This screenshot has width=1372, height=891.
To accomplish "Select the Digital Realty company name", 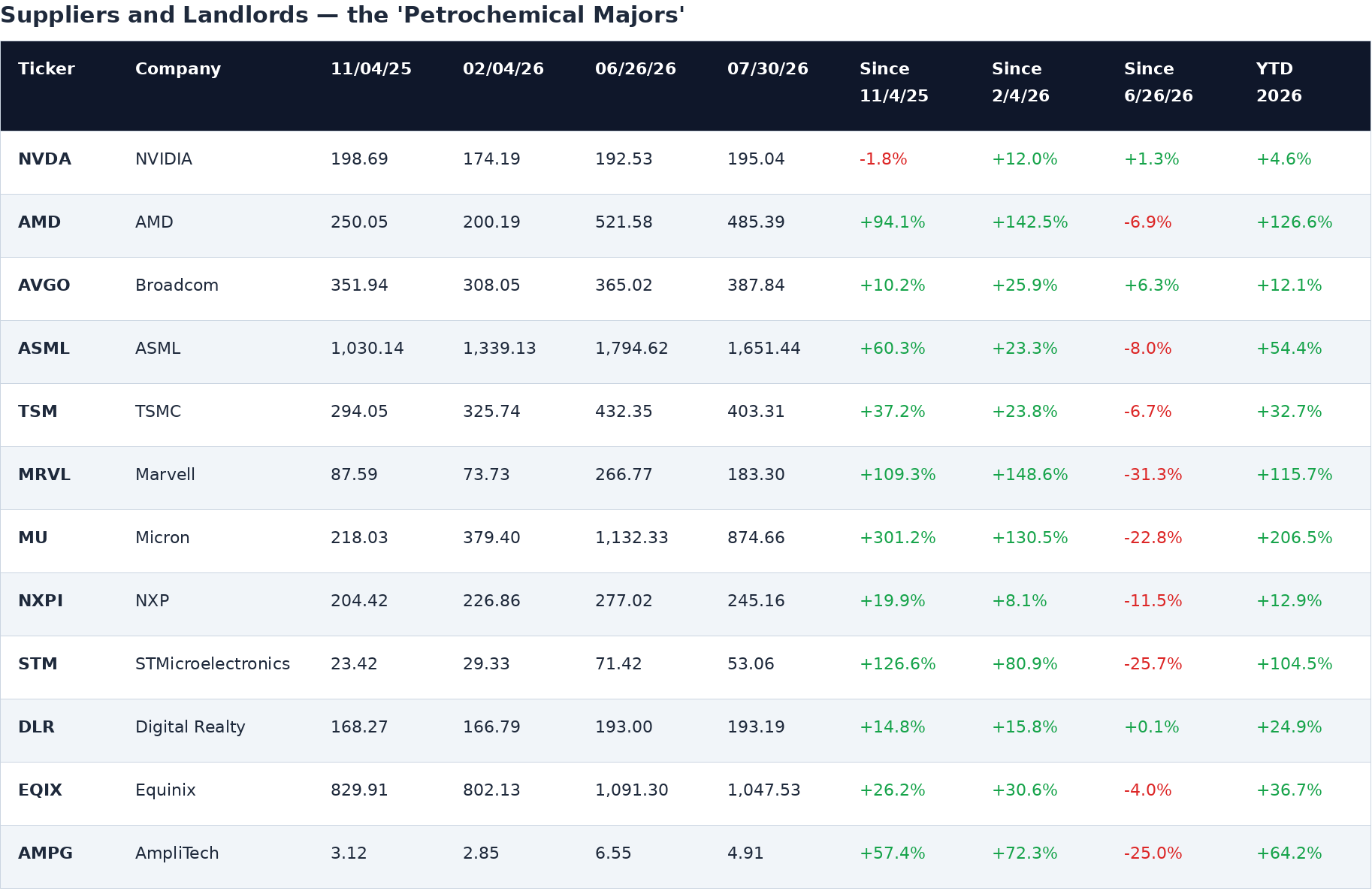I will pyautogui.click(x=190, y=727).
